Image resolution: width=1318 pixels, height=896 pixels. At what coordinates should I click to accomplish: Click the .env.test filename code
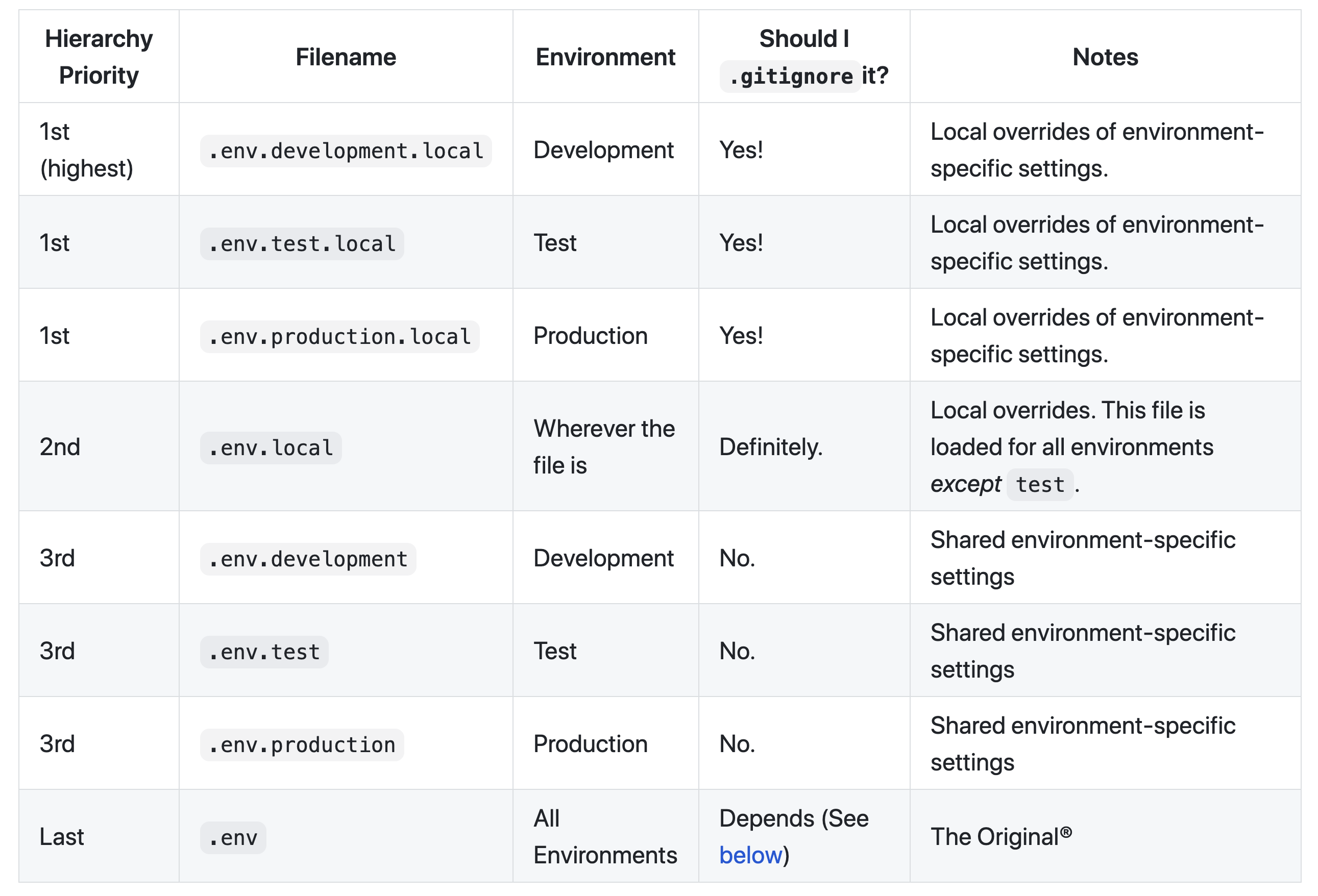(x=264, y=652)
